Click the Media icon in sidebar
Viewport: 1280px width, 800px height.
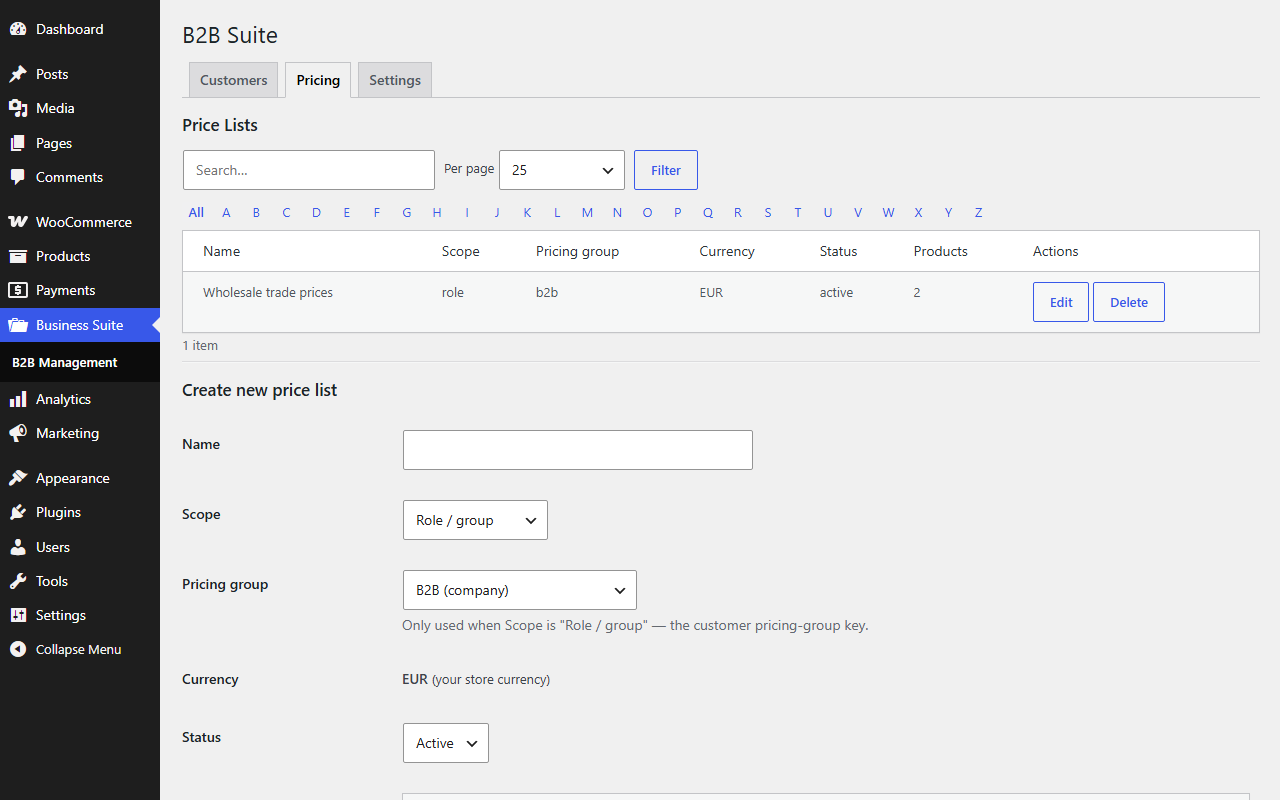18,108
